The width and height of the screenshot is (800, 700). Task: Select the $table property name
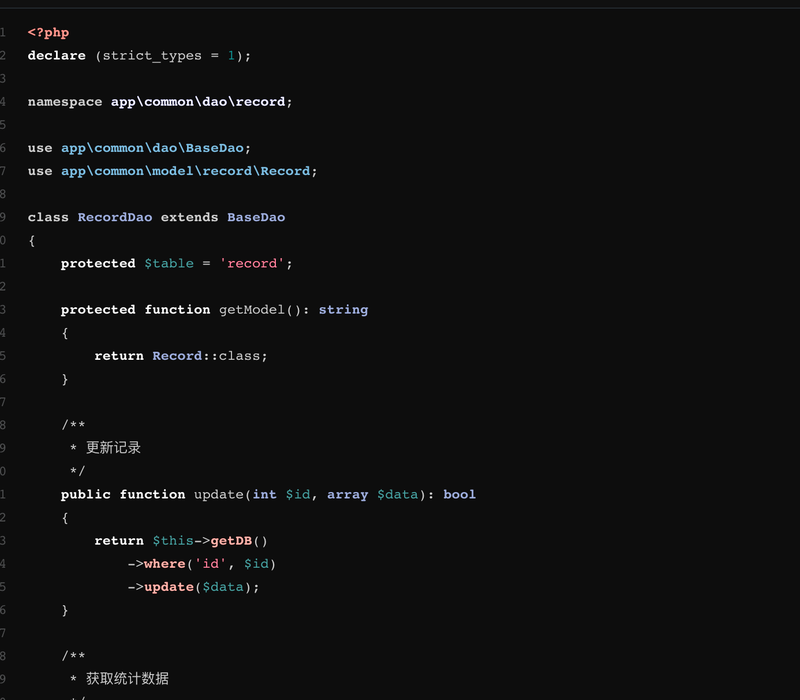pos(169,264)
